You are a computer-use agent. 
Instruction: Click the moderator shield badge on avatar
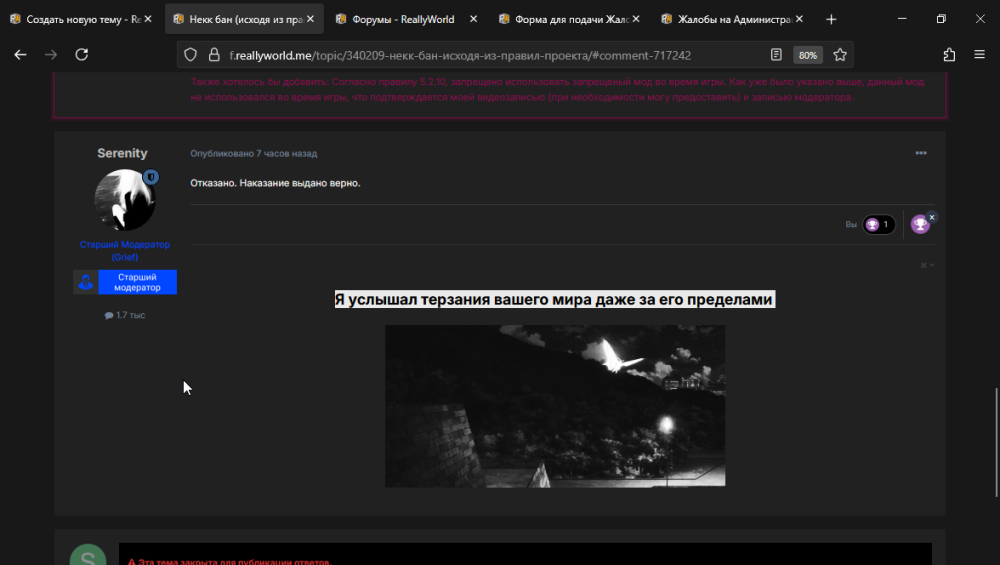pyautogui.click(x=151, y=177)
